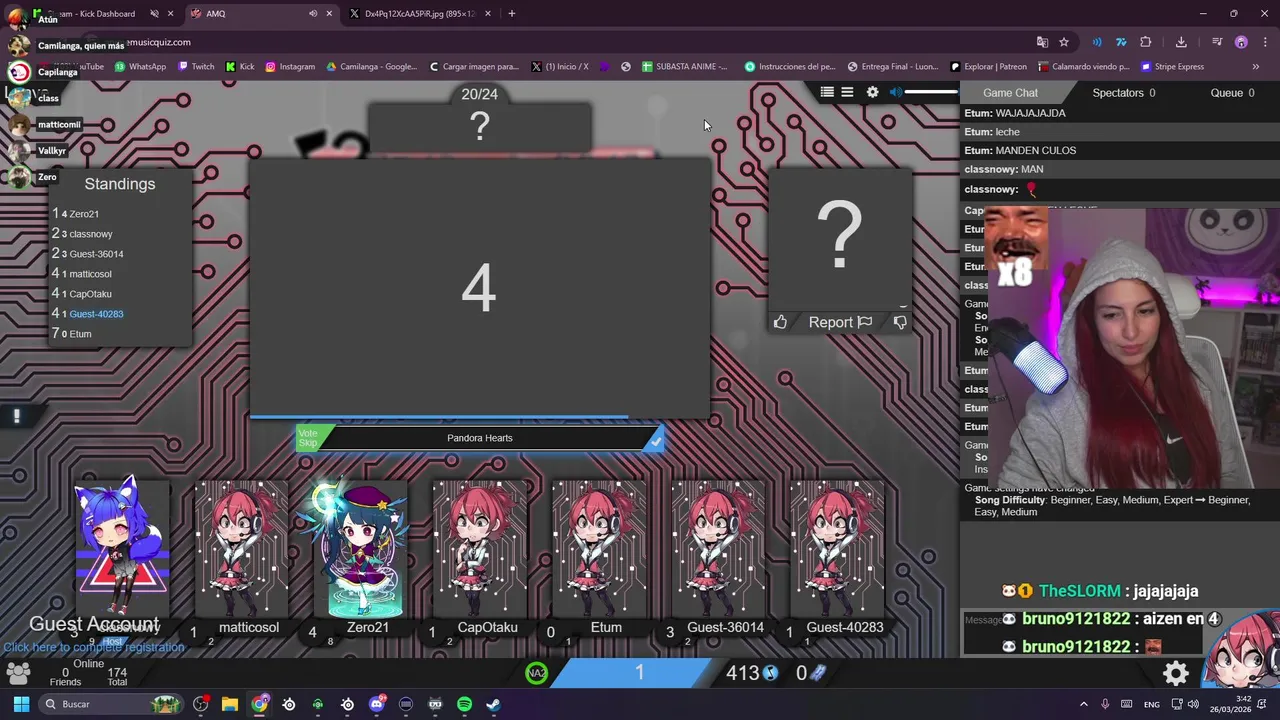
Task: Open the WhatsApp bookmark
Action: (x=140, y=66)
